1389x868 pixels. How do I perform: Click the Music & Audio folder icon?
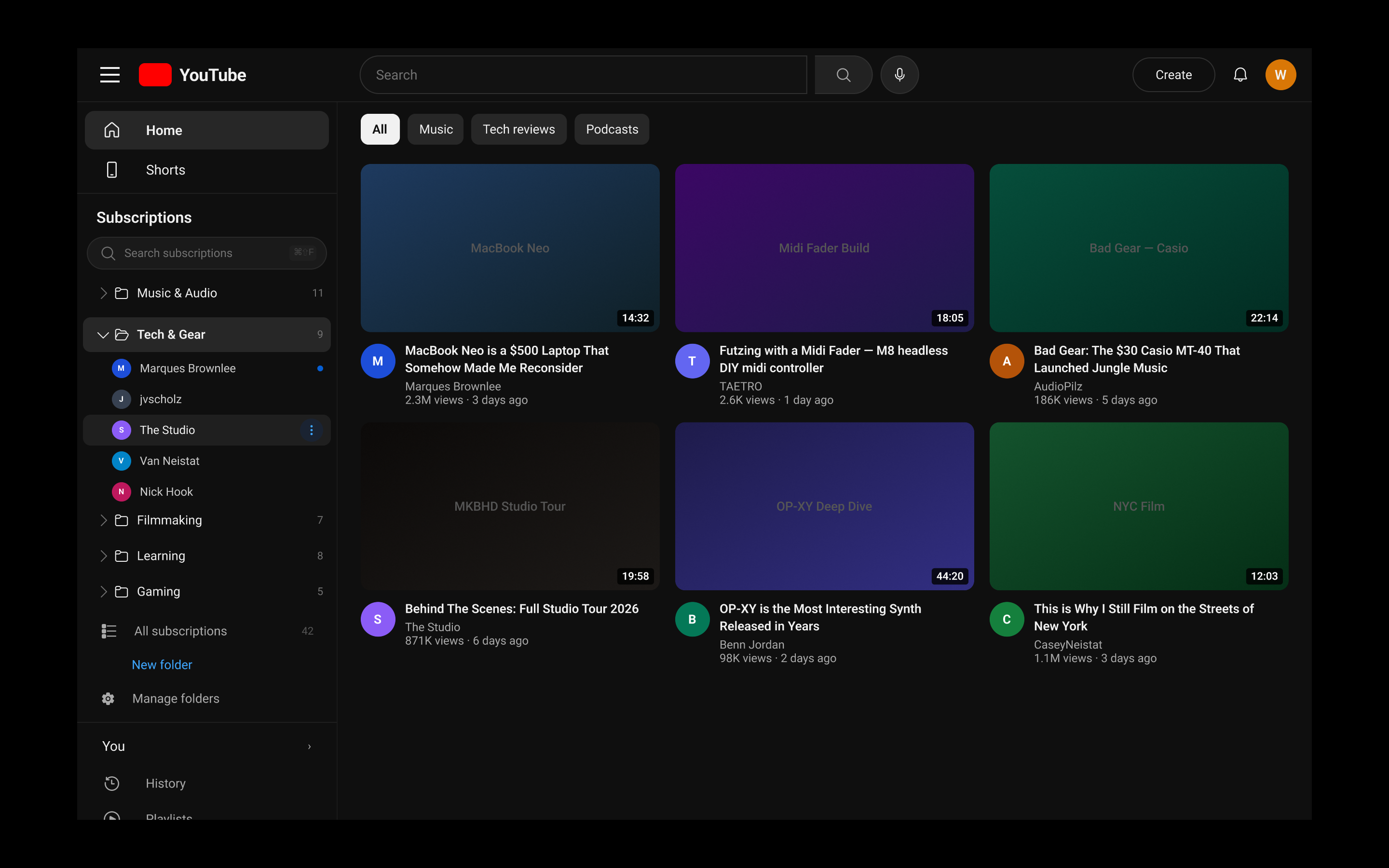(121, 293)
